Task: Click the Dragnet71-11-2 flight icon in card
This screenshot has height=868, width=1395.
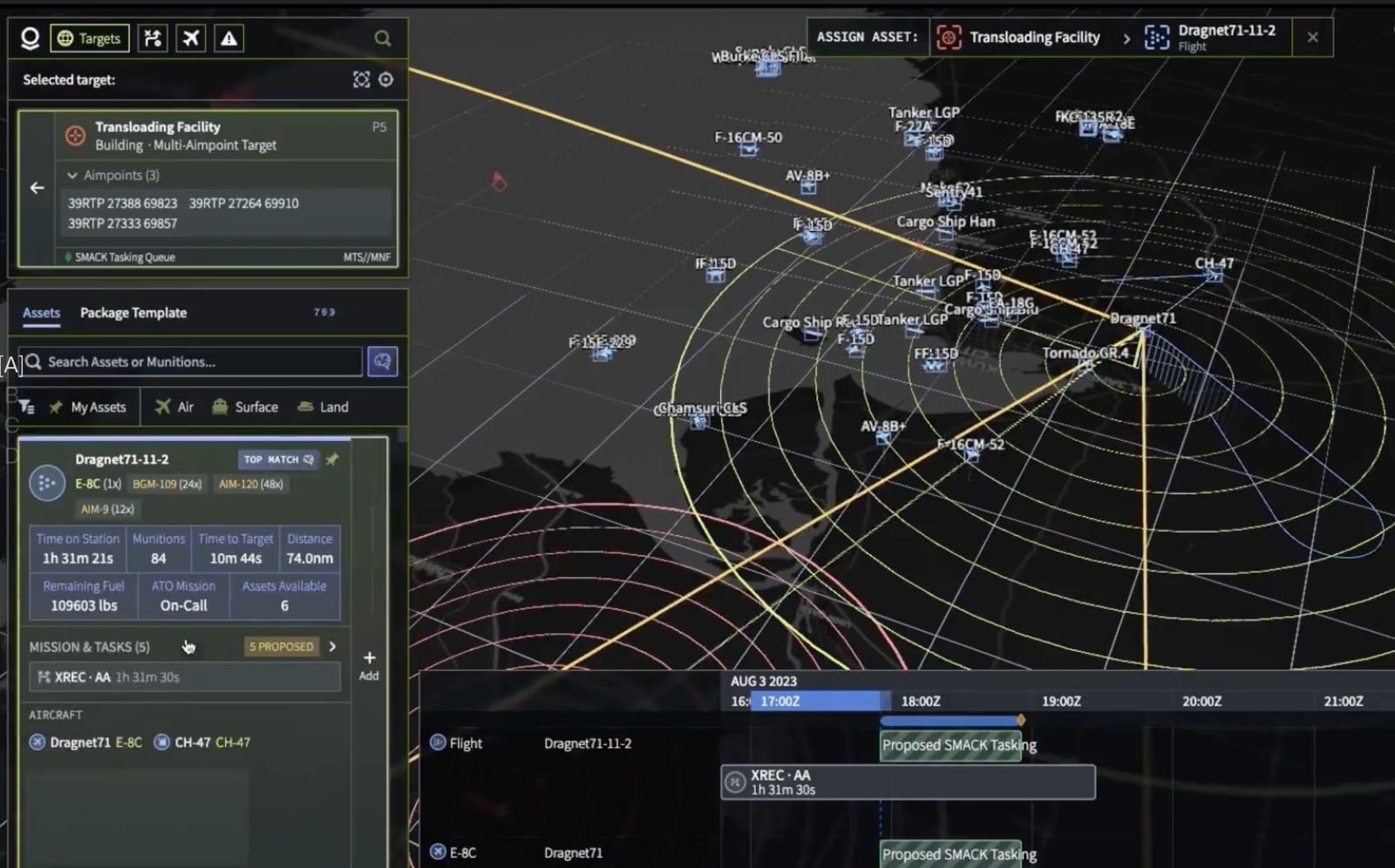Action: pos(47,483)
